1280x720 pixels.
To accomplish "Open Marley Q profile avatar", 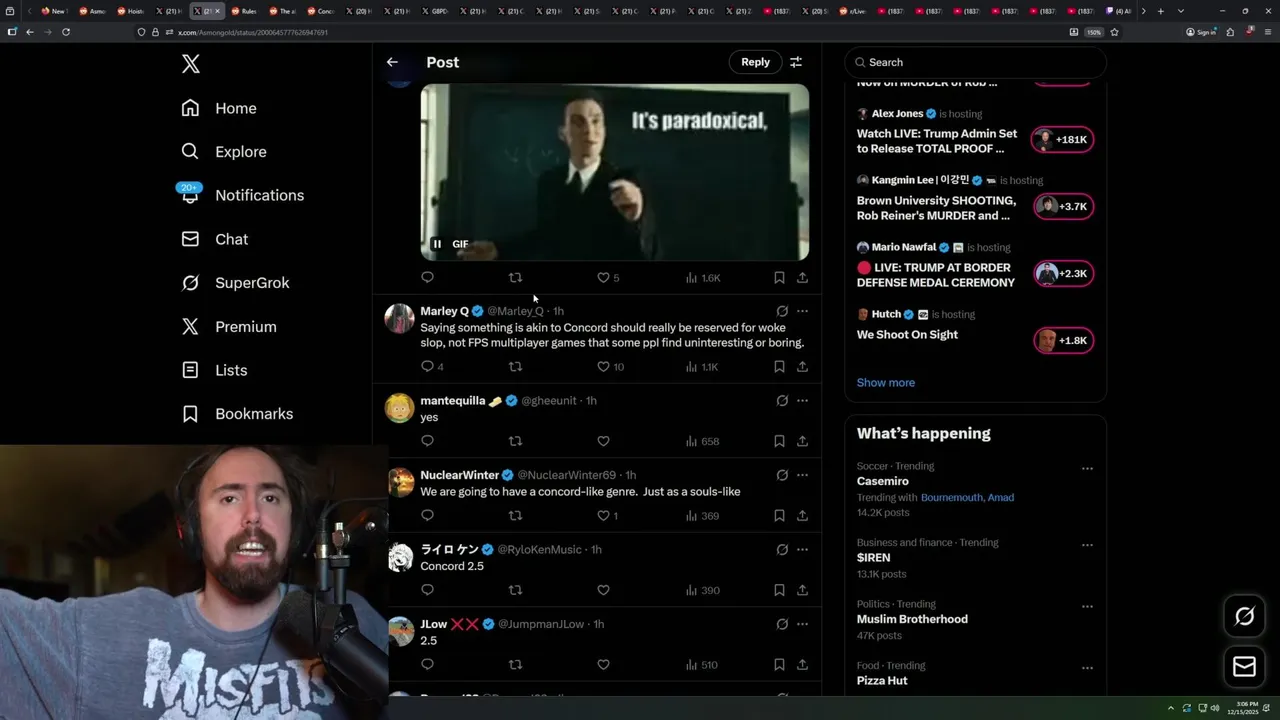I will 400,318.
